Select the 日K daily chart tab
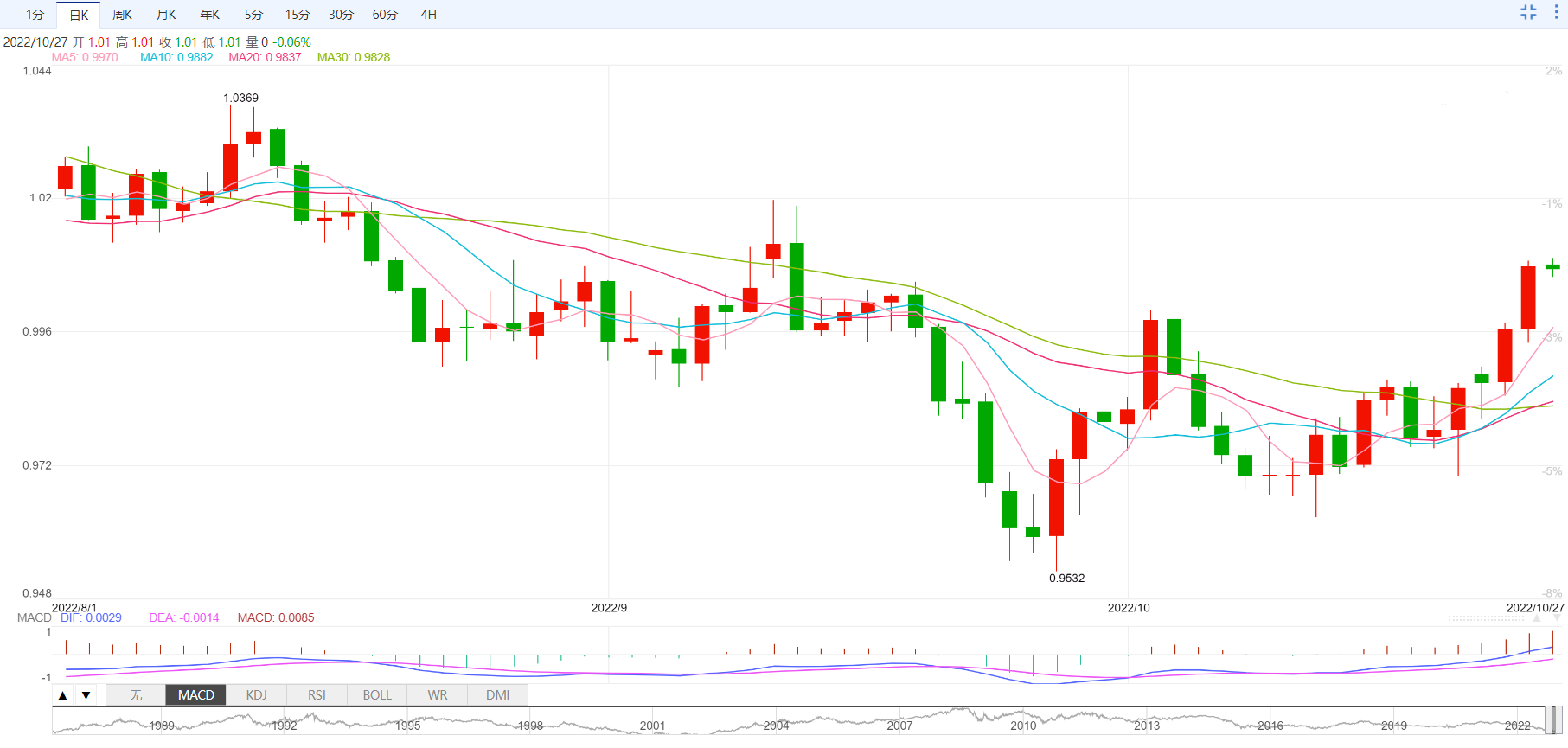 [x=79, y=15]
